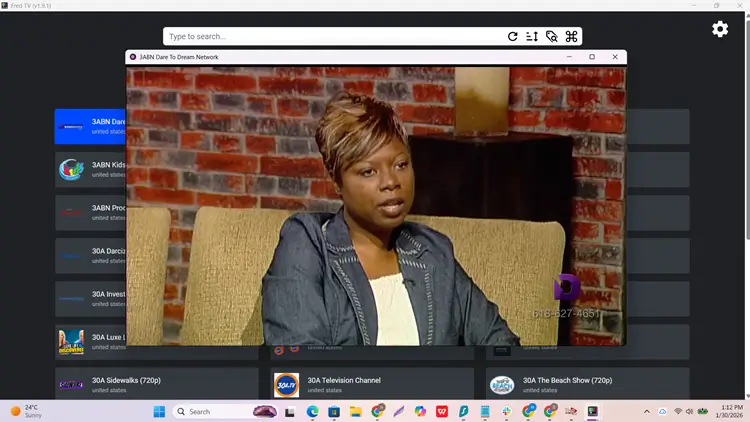
Task: Open Copilot from taskbar
Action: point(420,411)
